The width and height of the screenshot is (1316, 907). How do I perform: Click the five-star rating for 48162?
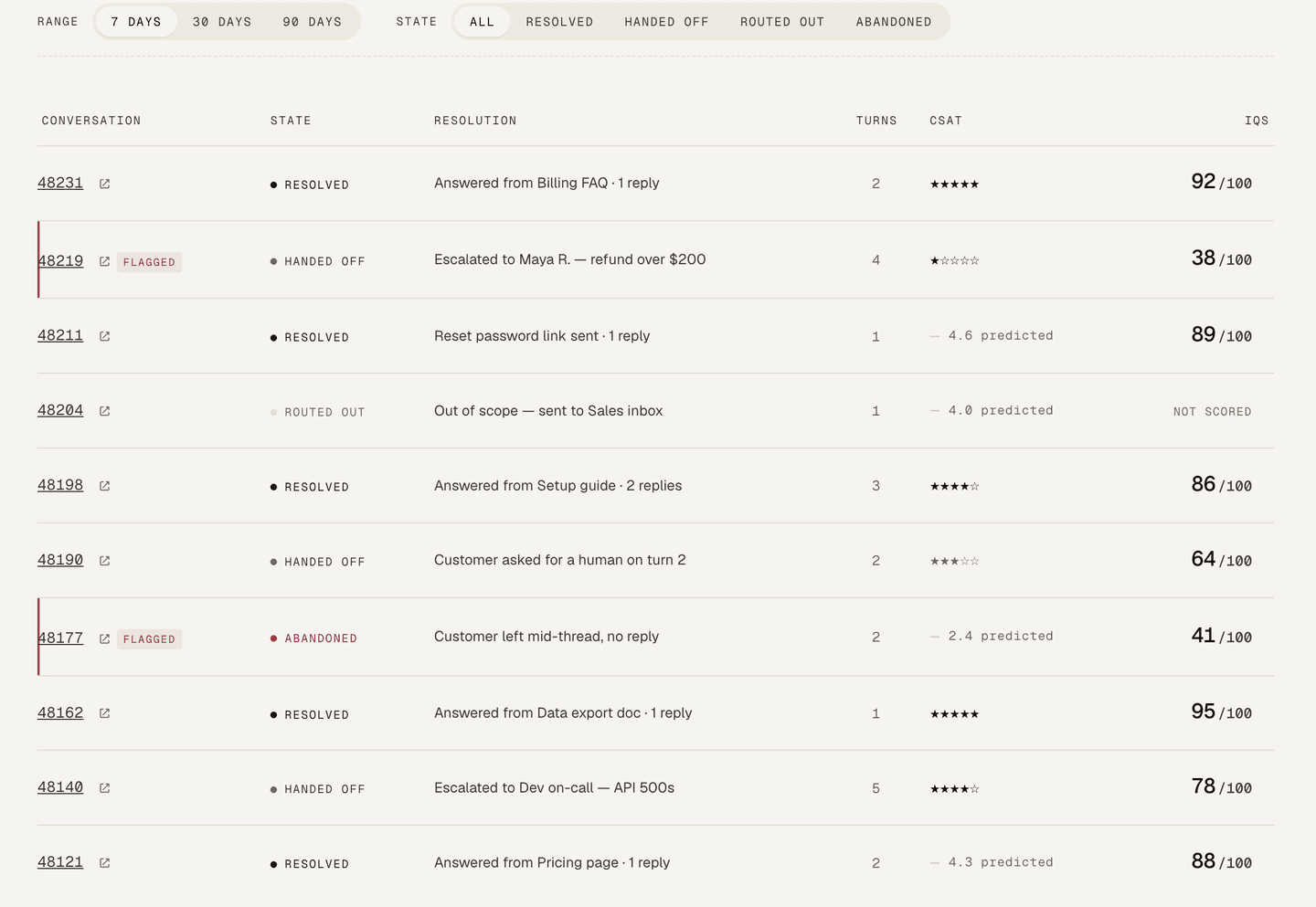click(x=954, y=714)
